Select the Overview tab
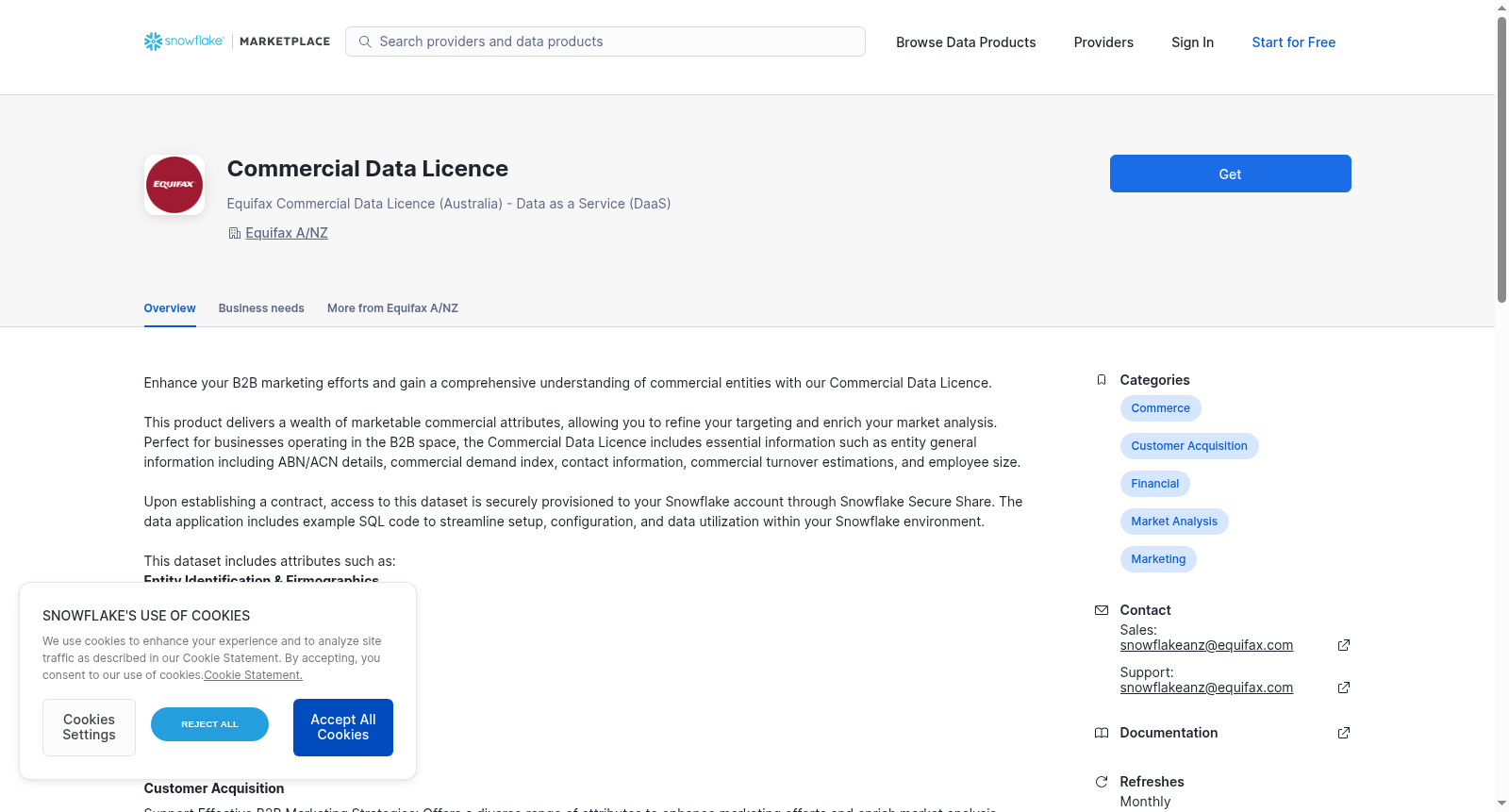 point(170,308)
